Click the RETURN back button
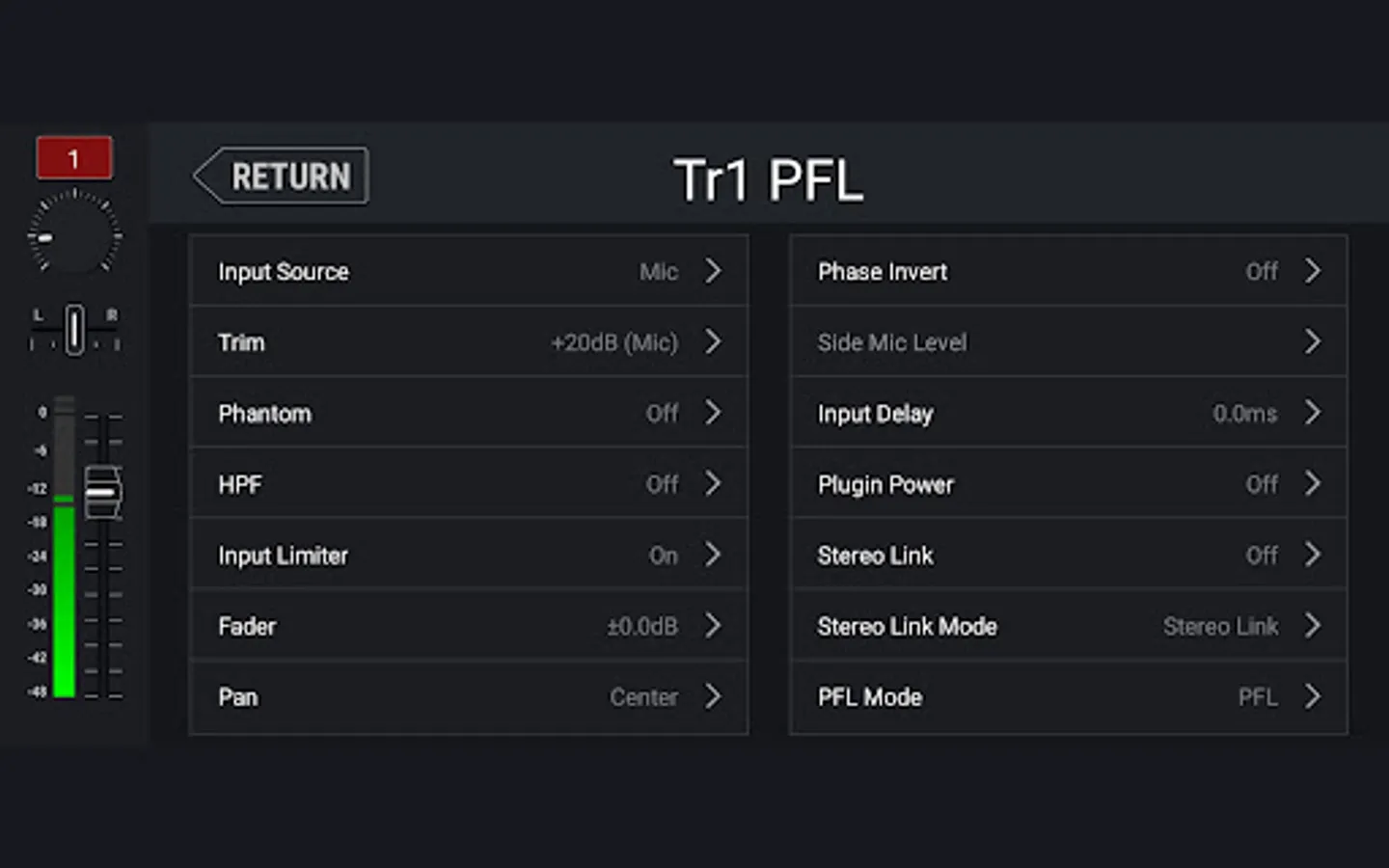Screen dimensions: 1389x868 click(x=282, y=176)
